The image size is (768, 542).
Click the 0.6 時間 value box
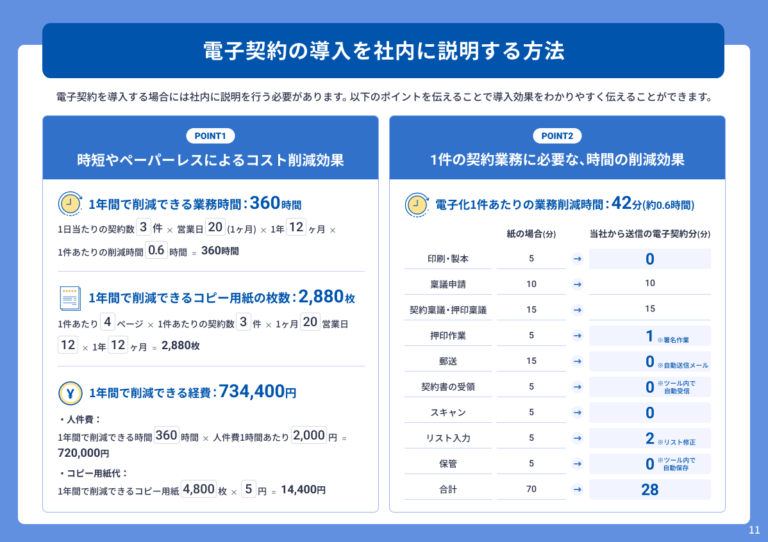pyautogui.click(x=156, y=250)
